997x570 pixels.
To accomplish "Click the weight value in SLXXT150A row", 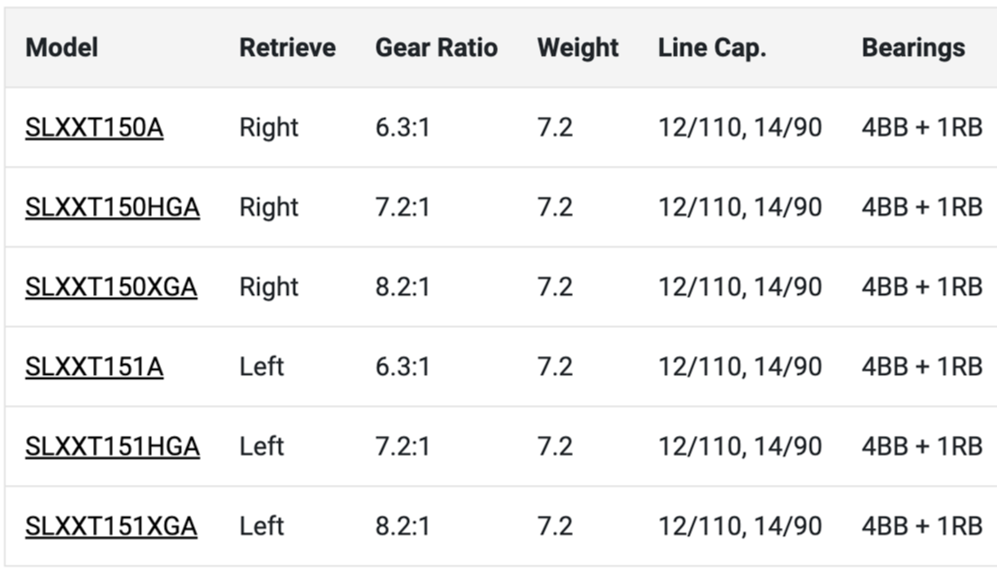I will pos(555,128).
